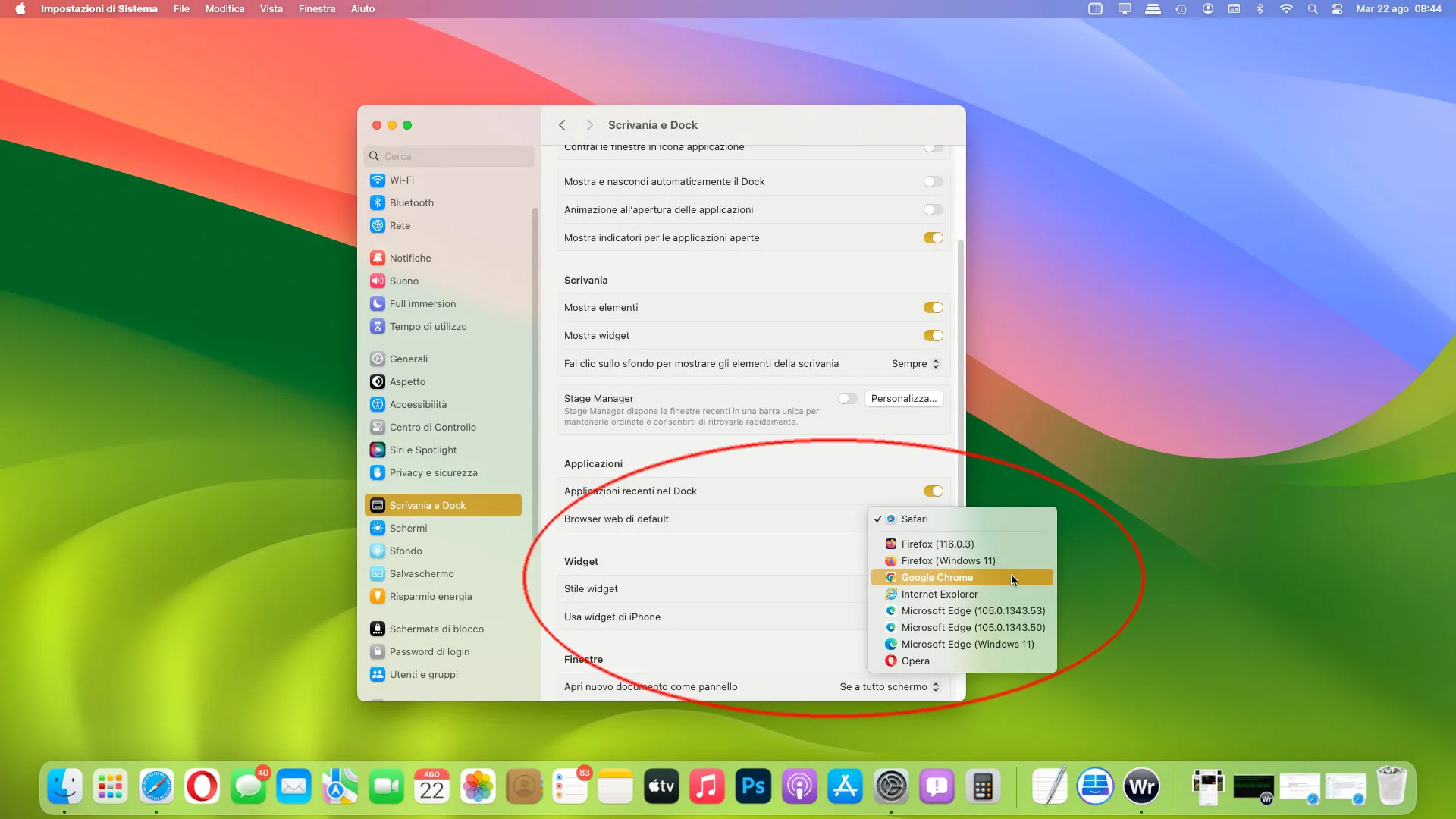Screen dimensions: 1456x819
Task: Enable Mostra e nascondi automaticamente il Dock
Action: point(933,181)
